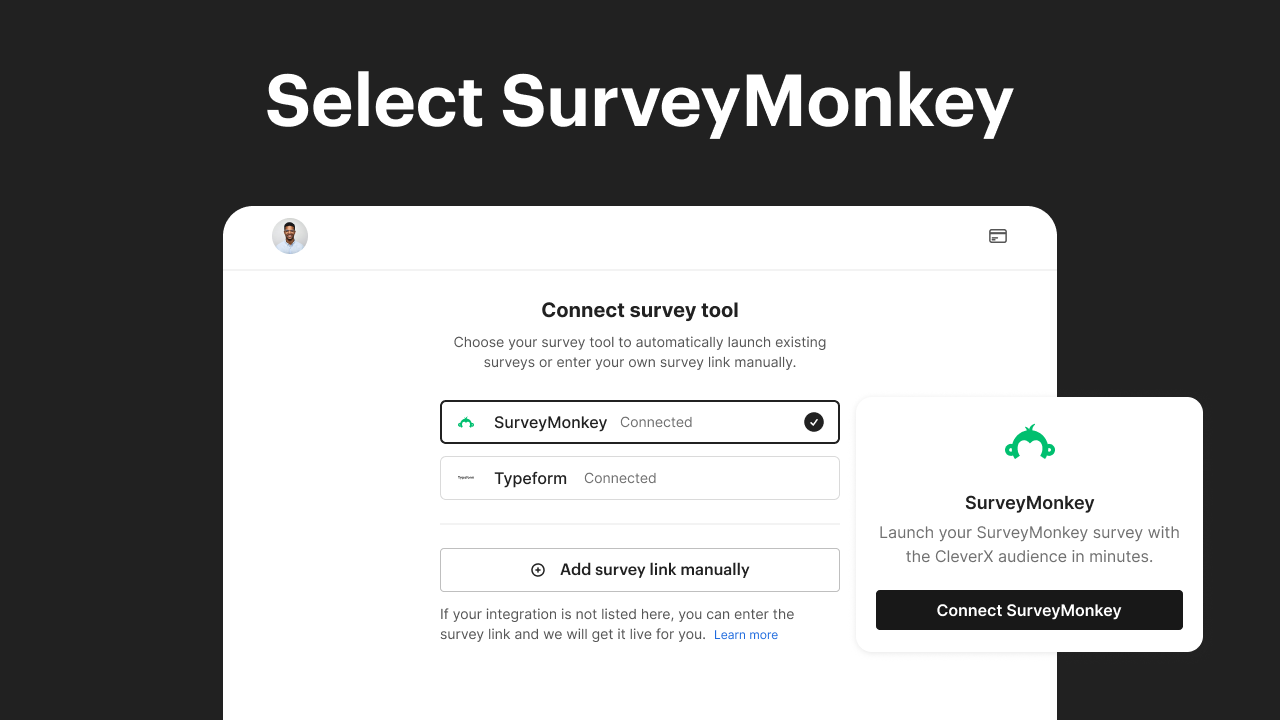Click the profile avatar photo
The image size is (1280, 720).
(290, 236)
